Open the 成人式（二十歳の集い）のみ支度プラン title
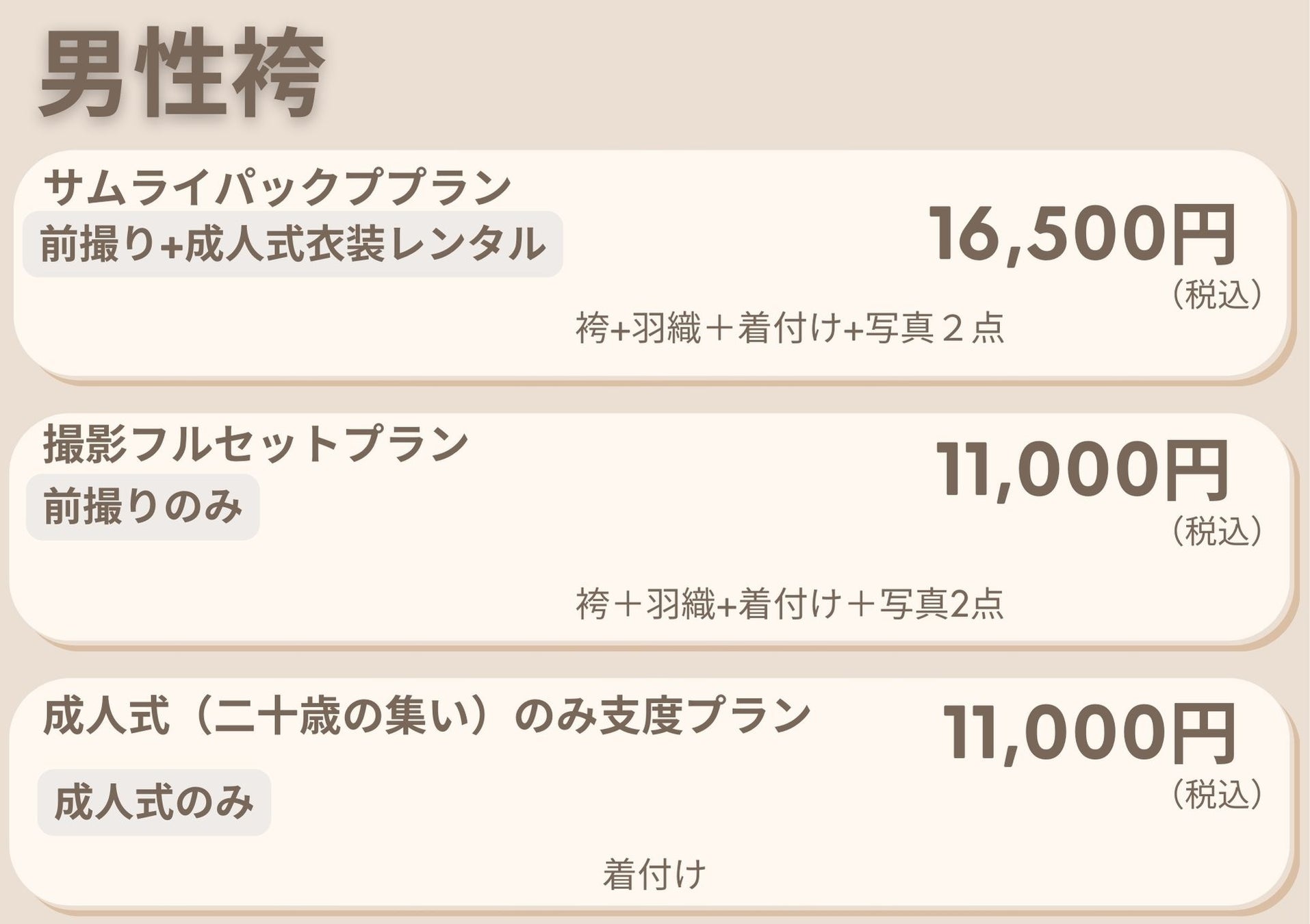The width and height of the screenshot is (1310, 924). pos(426,718)
